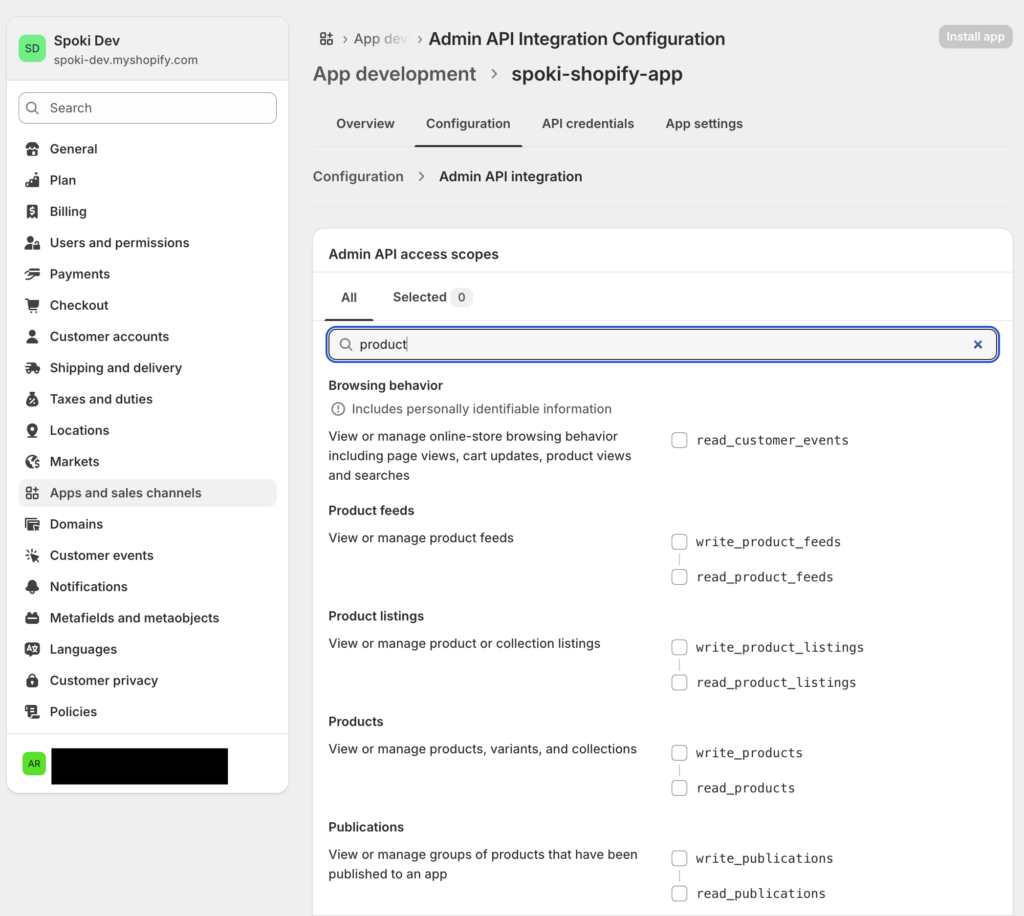The width and height of the screenshot is (1024, 916).
Task: Clear the product search with X icon
Action: [977, 344]
